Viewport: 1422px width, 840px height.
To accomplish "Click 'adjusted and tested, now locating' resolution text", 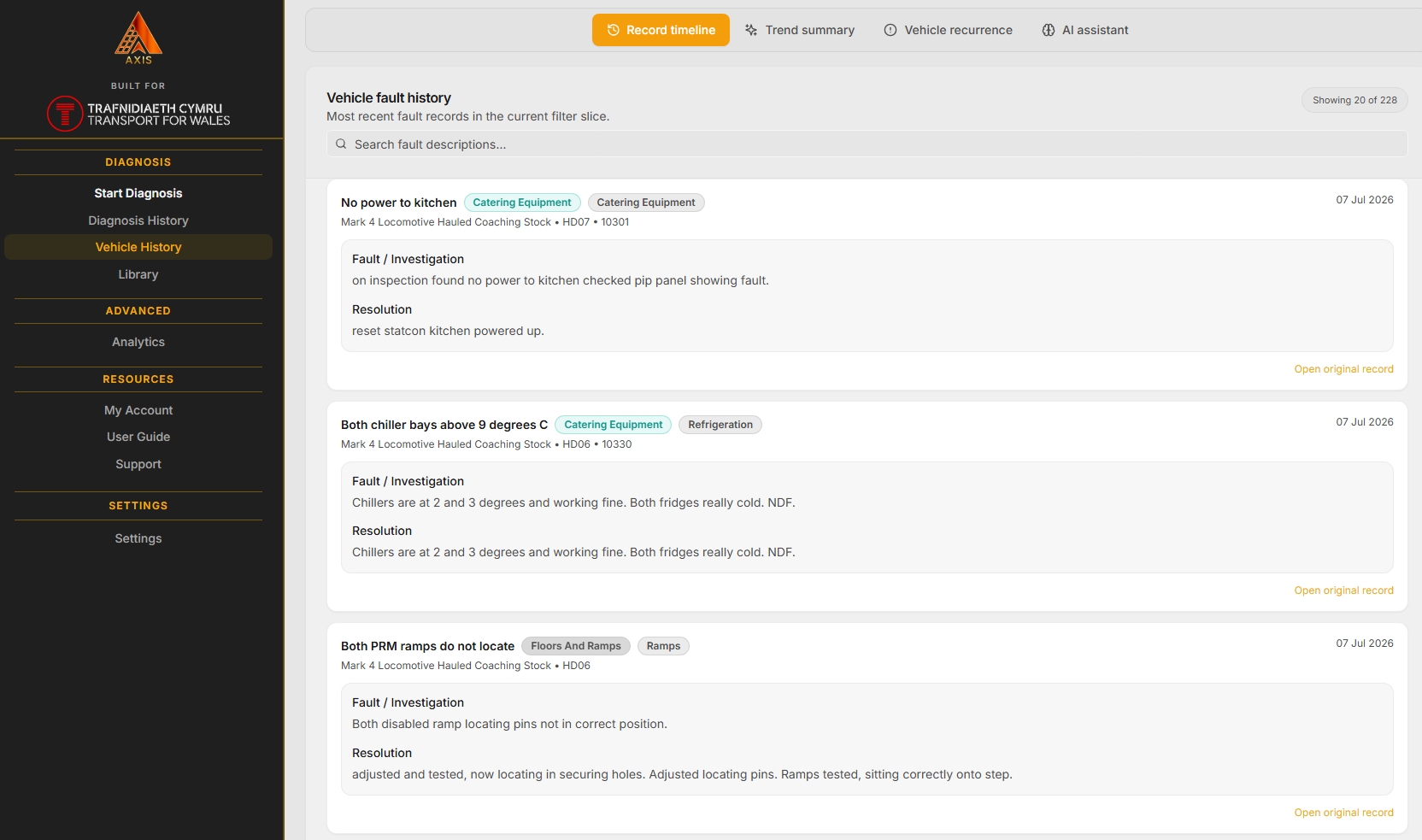I will 682,774.
